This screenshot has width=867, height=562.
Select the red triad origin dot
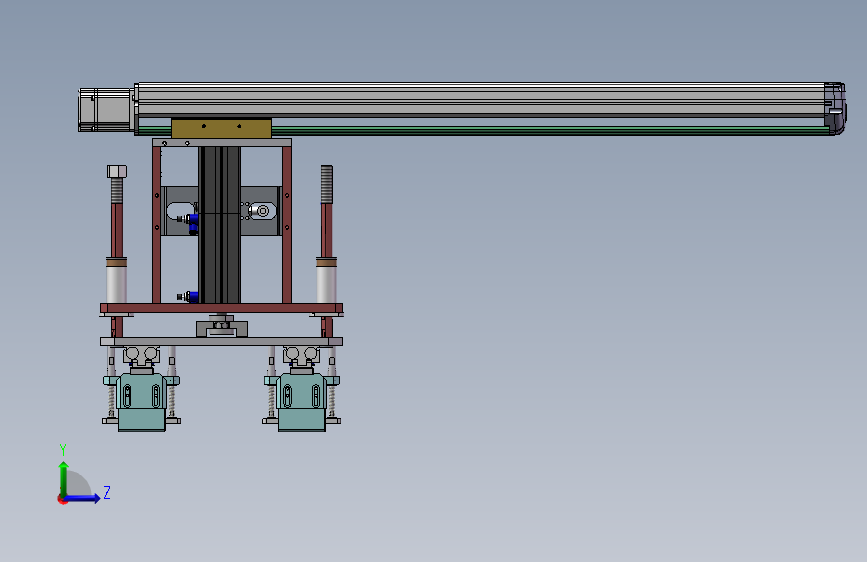62,500
